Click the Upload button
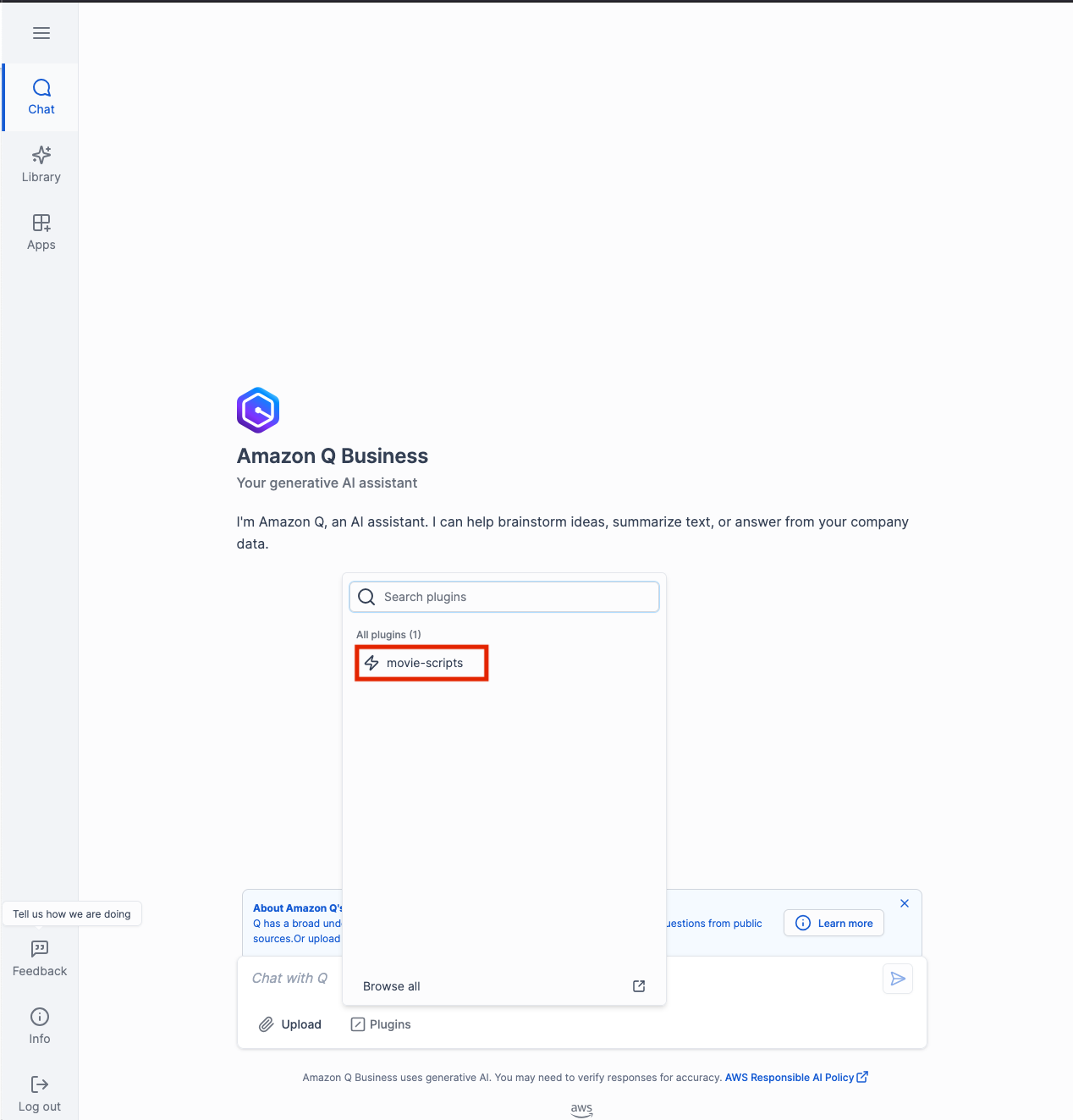This screenshot has width=1073, height=1120. point(290,1024)
